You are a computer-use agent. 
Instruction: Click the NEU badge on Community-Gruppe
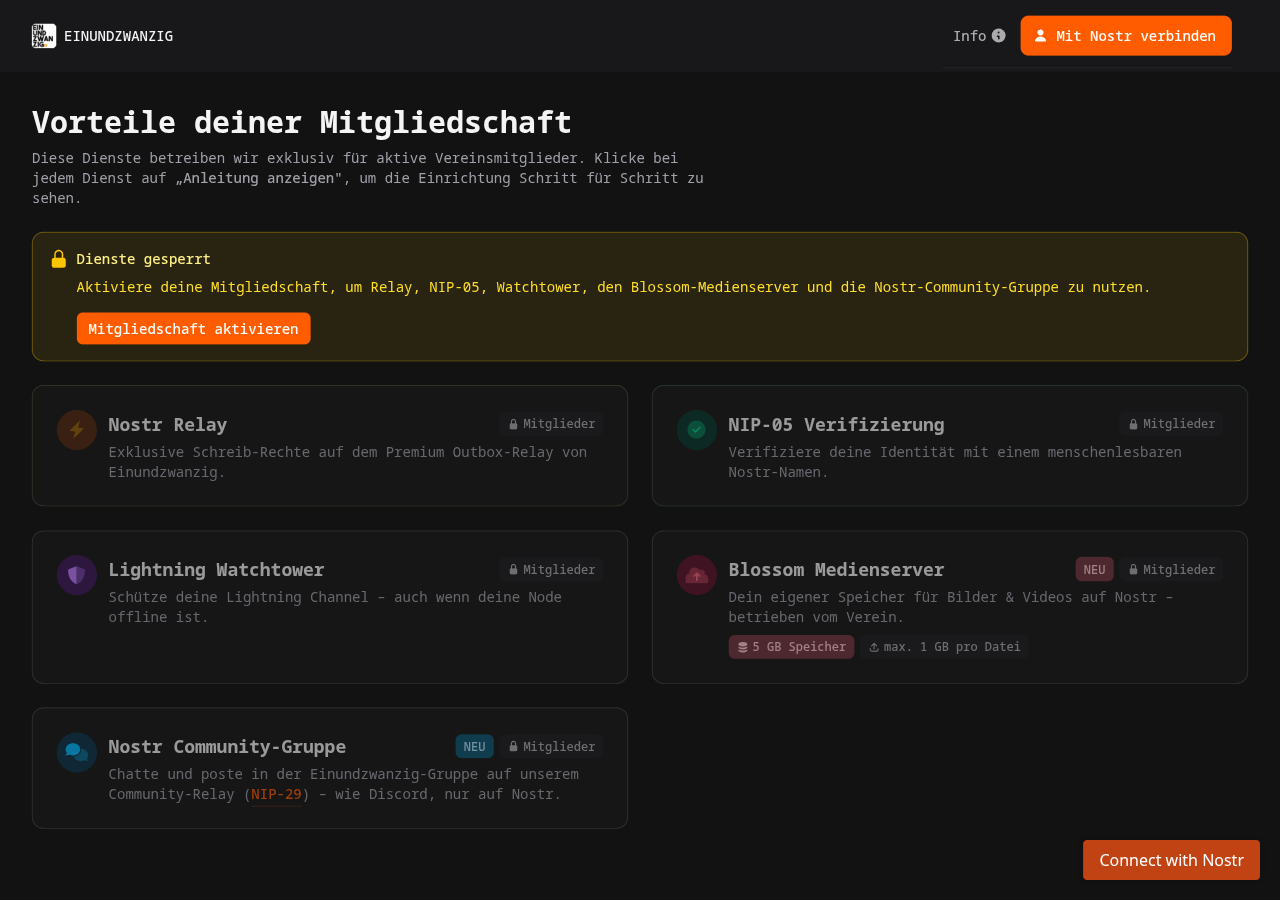(475, 746)
